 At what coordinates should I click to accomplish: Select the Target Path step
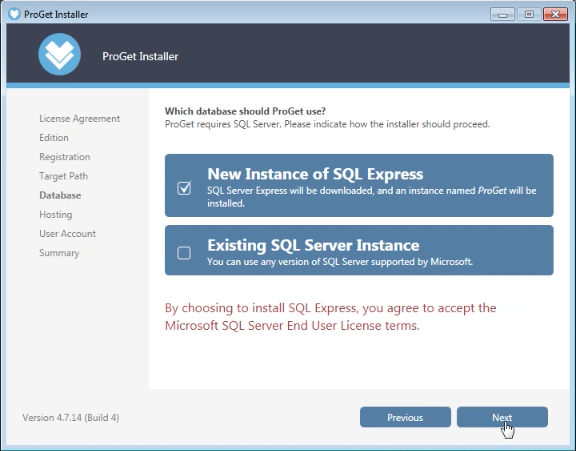pos(64,176)
